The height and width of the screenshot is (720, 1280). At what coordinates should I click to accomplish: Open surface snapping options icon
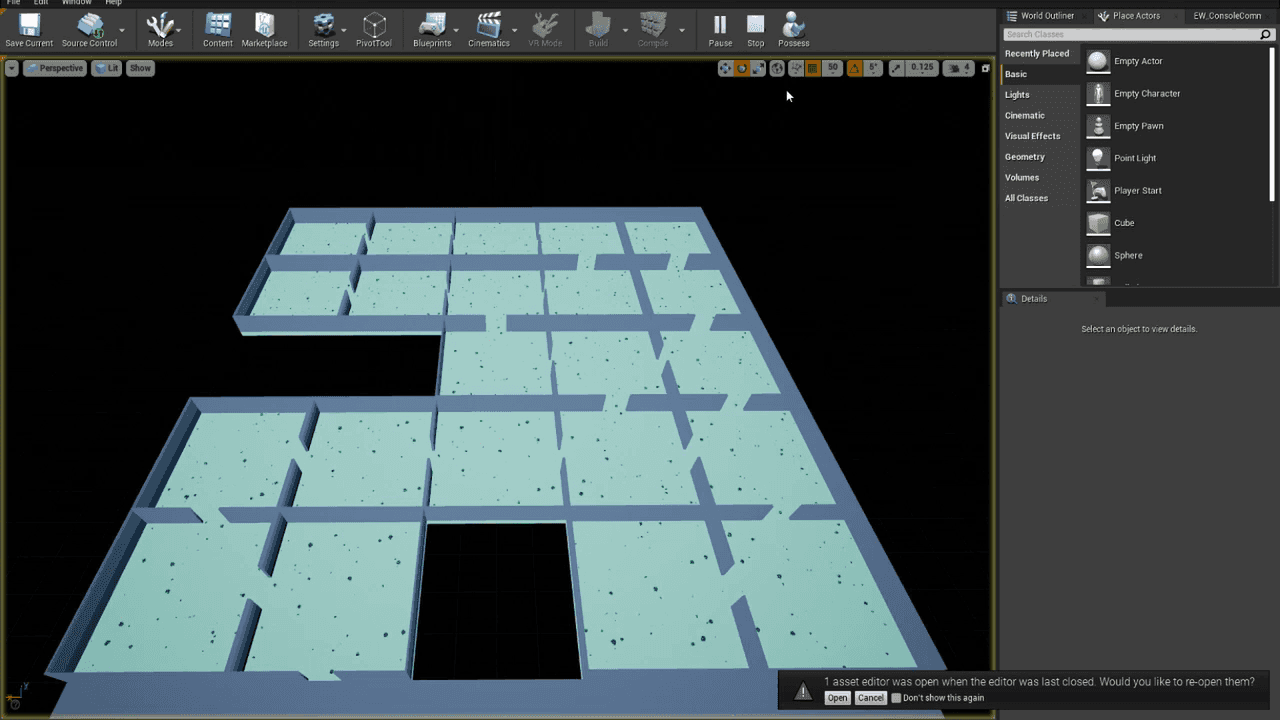(x=796, y=68)
